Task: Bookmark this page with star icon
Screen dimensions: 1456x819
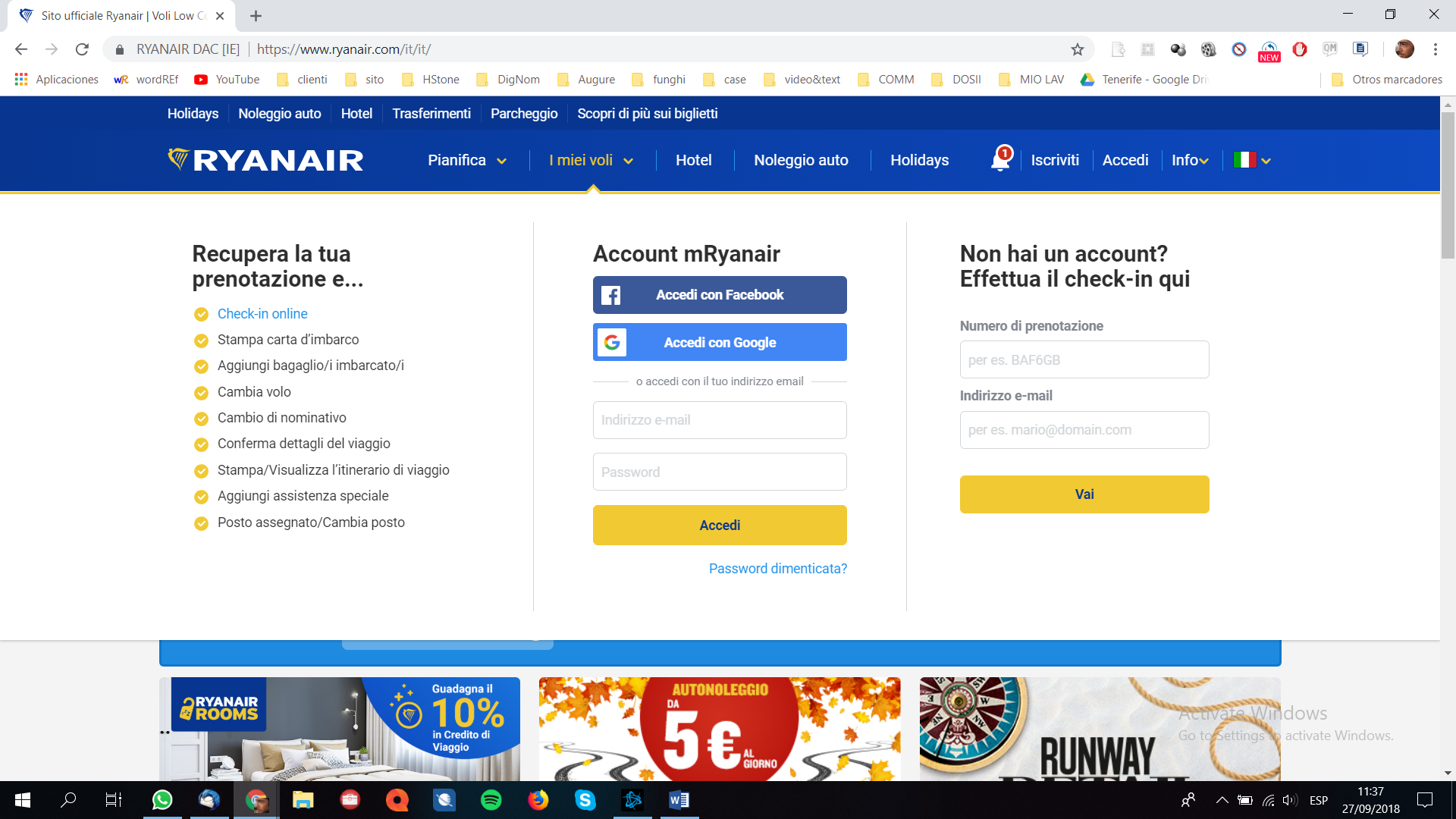Action: (1078, 49)
